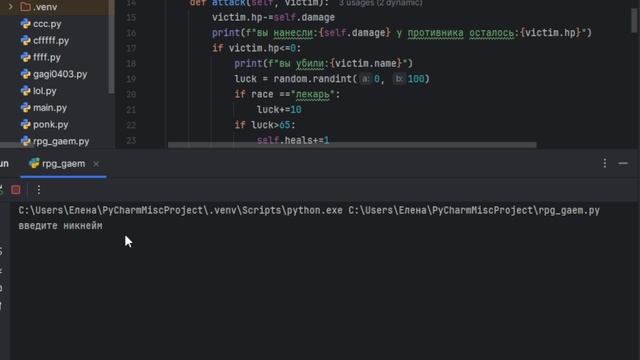
Task: Open cfffff.py in project tree
Action: pyautogui.click(x=51, y=41)
